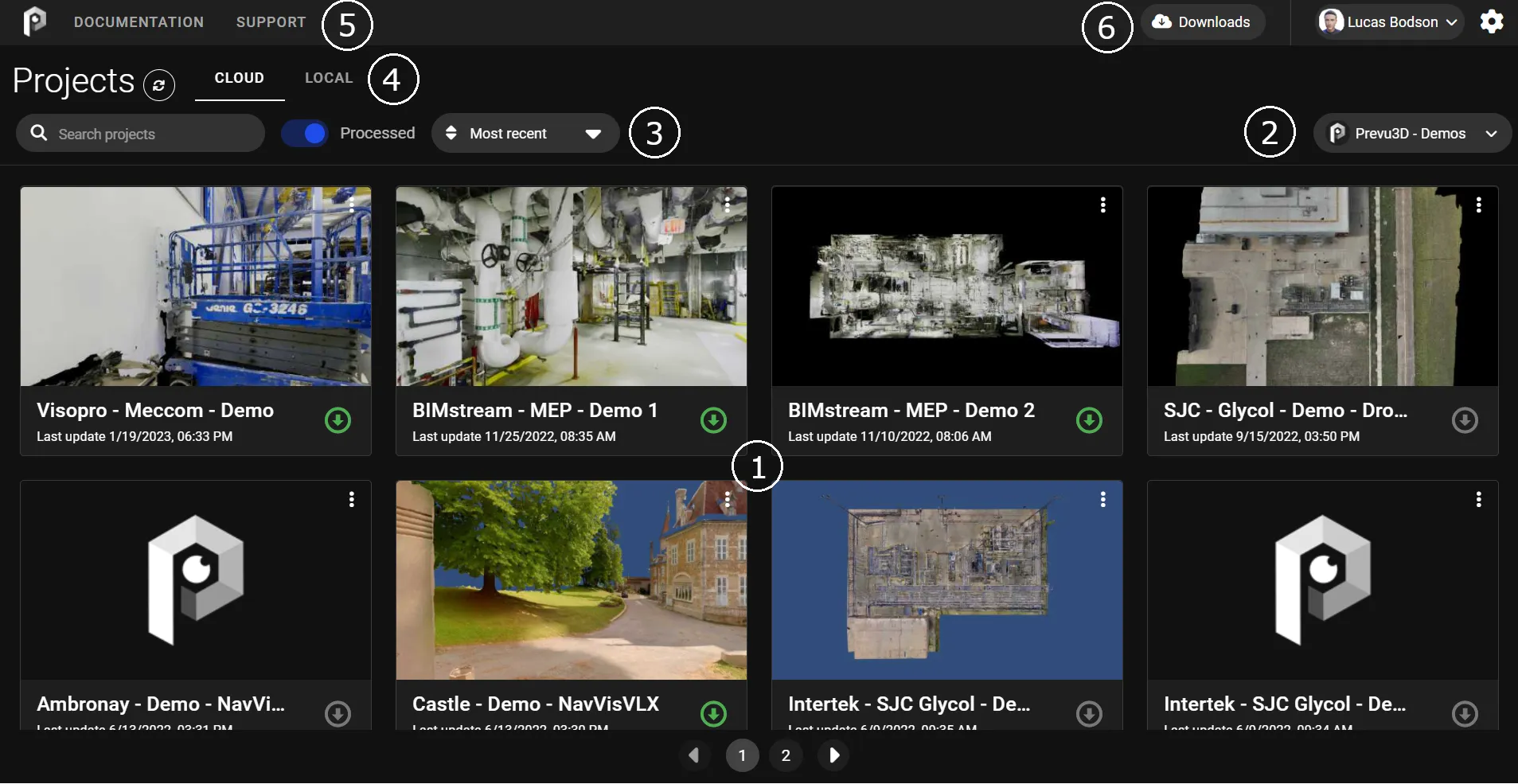Open more options for Visopro - Meccom - Demo
Viewport: 1518px width, 784px height.
[x=352, y=205]
